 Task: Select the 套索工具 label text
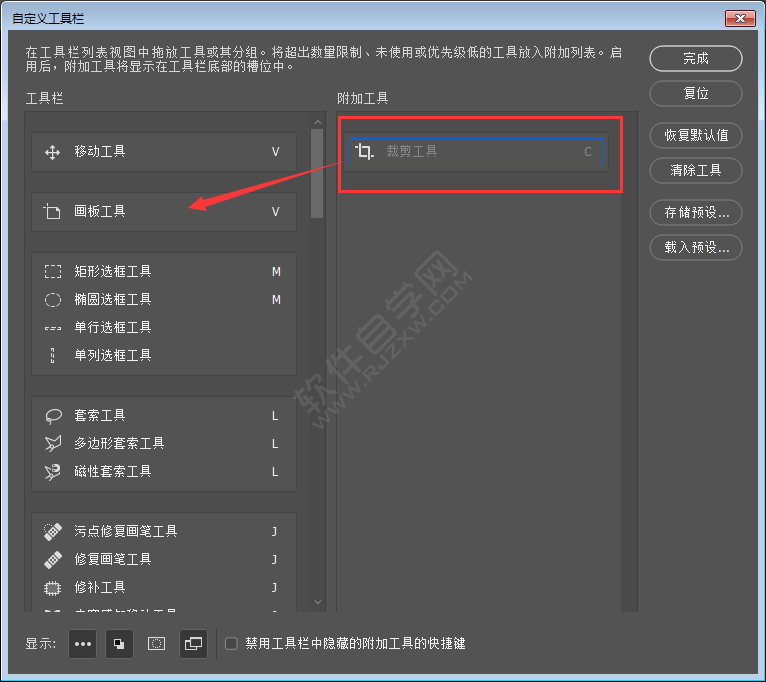click(100, 416)
